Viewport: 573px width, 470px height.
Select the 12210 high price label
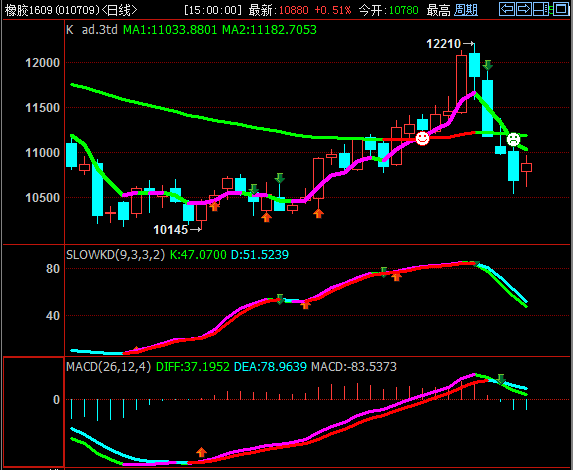click(x=443, y=44)
